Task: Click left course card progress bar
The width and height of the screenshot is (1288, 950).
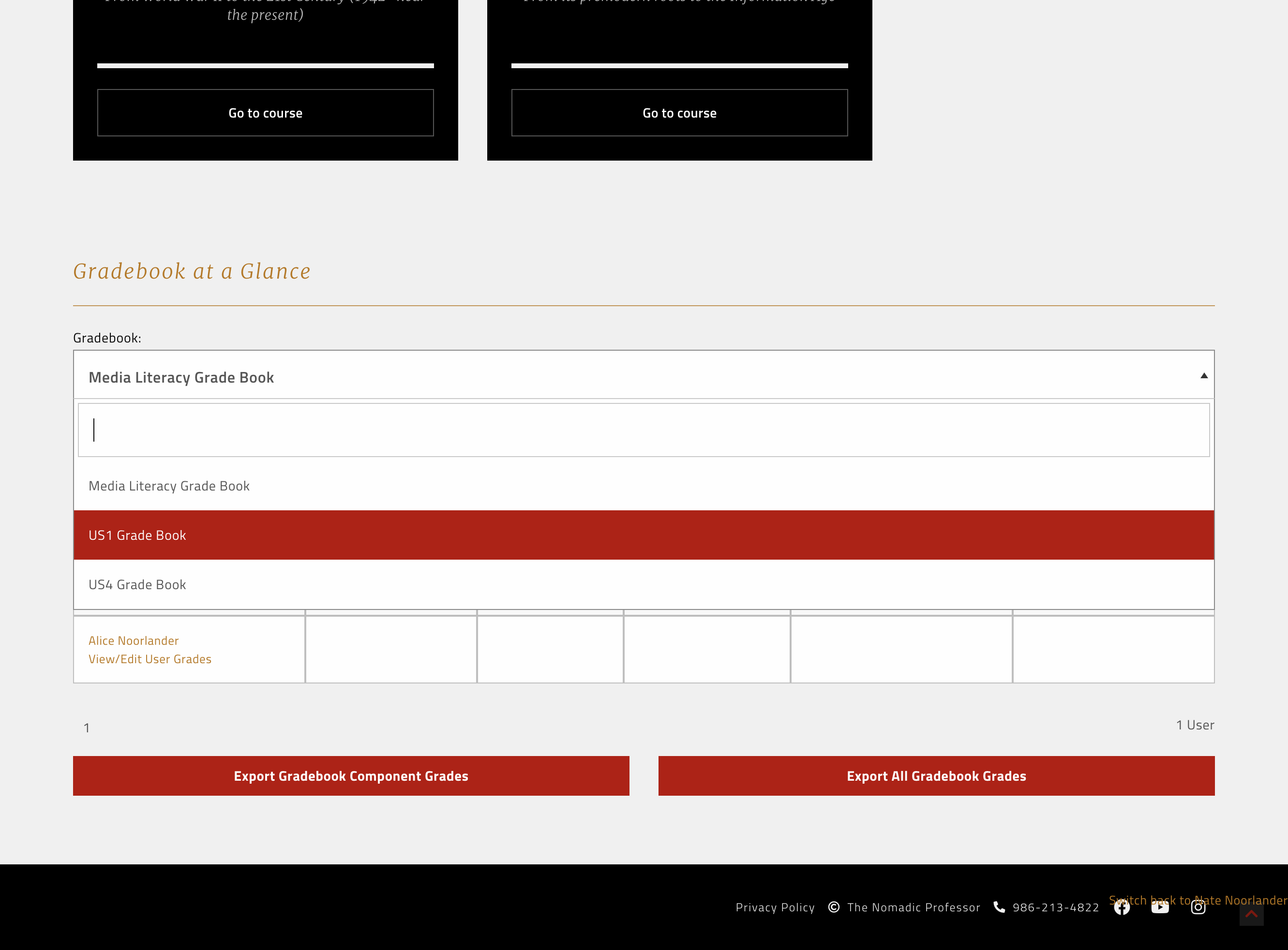Action: 265,66
